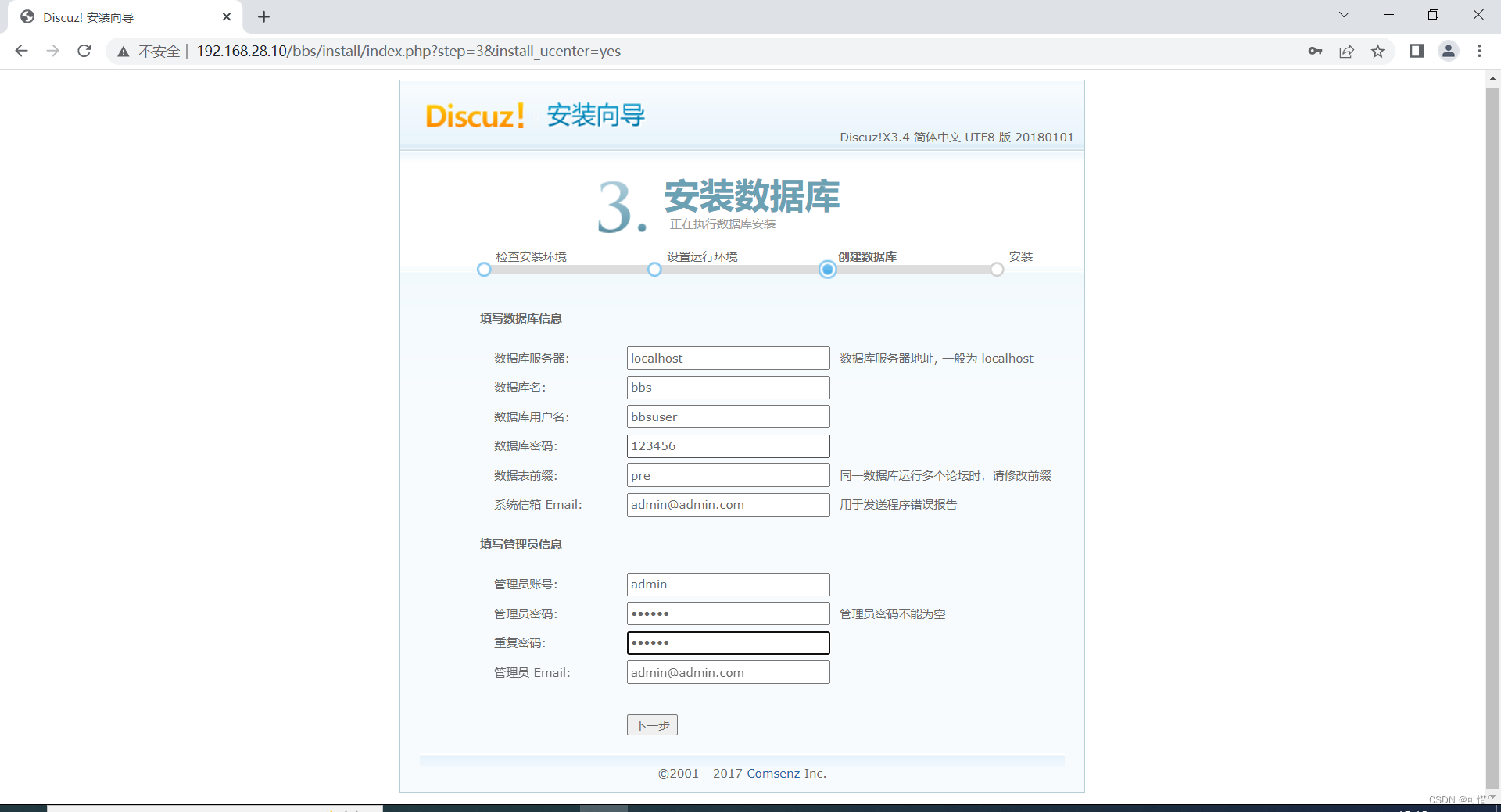The height and width of the screenshot is (812, 1501).
Task: Click the 数据库服务器地址 hint text
Action: click(937, 359)
